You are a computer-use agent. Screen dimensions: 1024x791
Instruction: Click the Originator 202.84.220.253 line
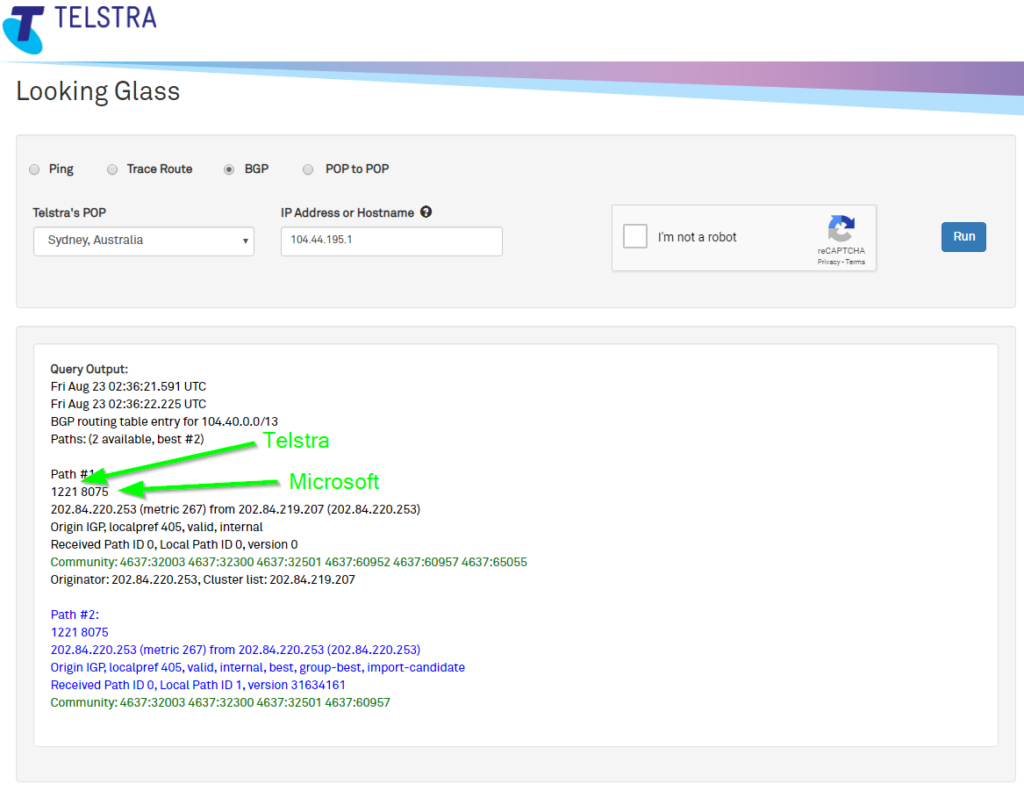click(x=202, y=580)
